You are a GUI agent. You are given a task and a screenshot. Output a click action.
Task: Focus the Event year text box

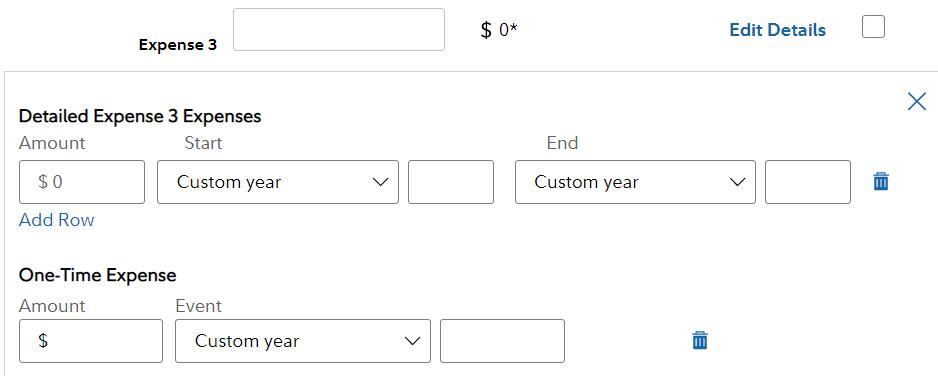(x=502, y=341)
